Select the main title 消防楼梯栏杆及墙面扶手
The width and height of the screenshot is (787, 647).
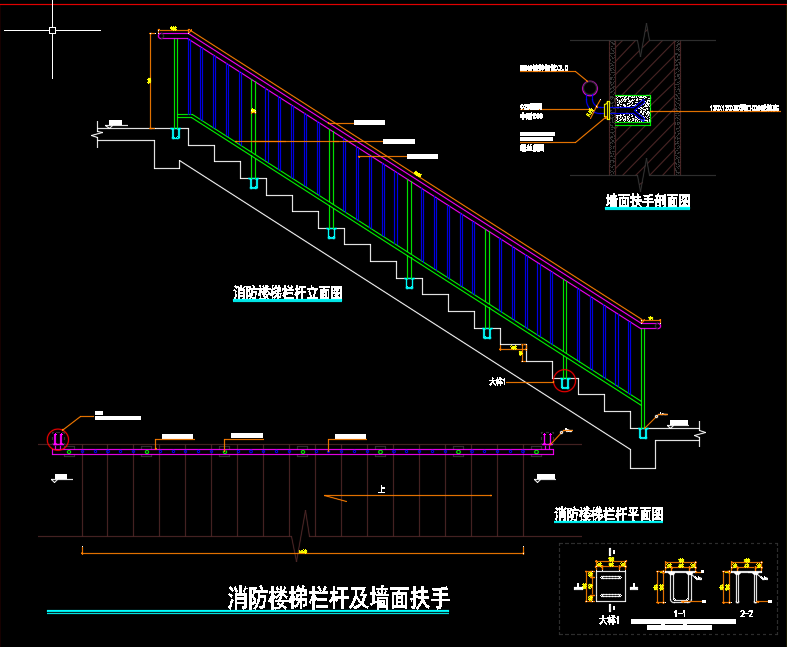[339, 597]
